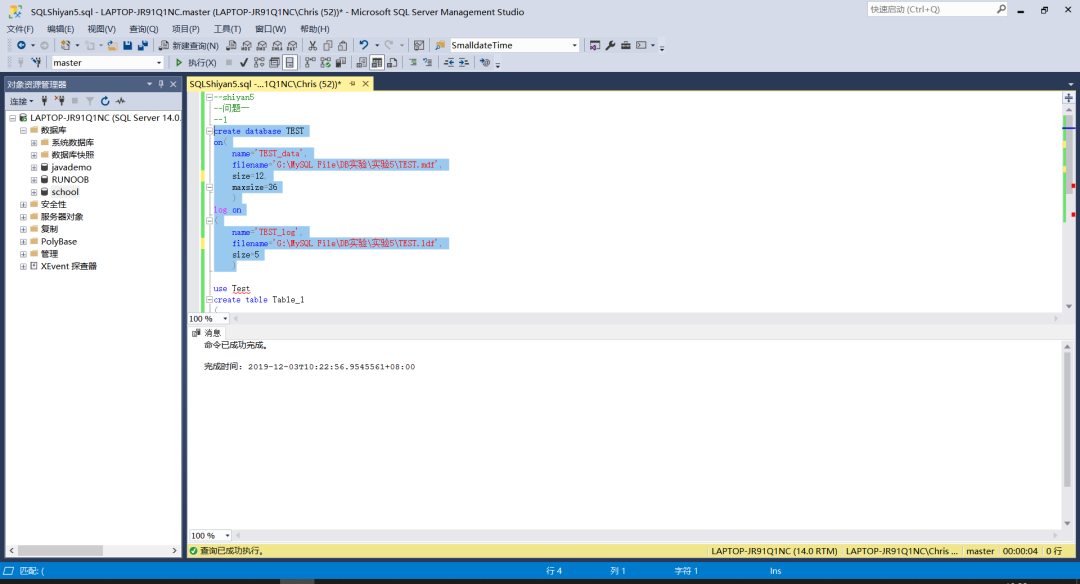This screenshot has height=584, width=1080.
Task: Click Disconnect icon in Object Explorer
Action: tap(60, 101)
